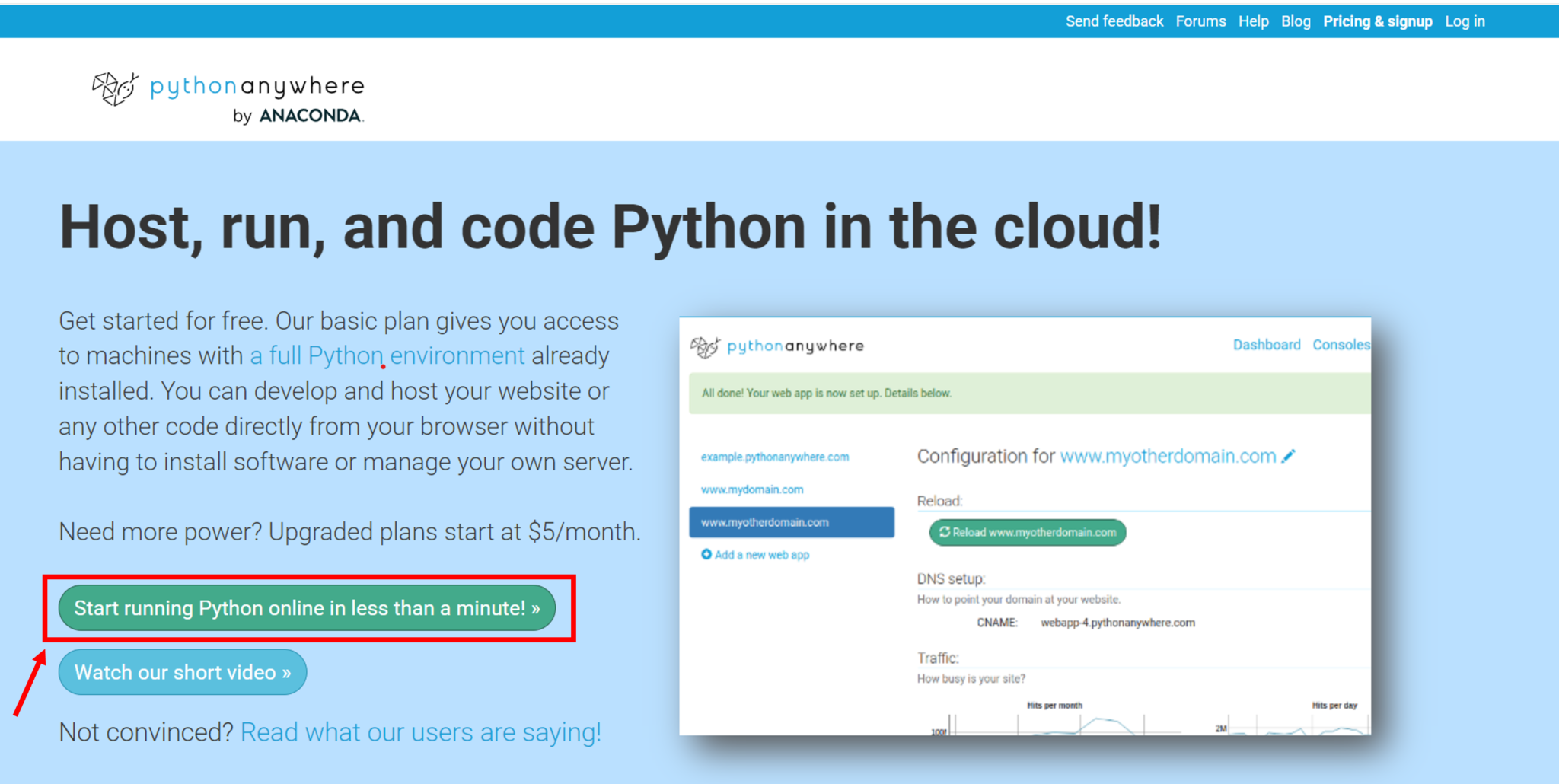Open the Forums page

1200,21
